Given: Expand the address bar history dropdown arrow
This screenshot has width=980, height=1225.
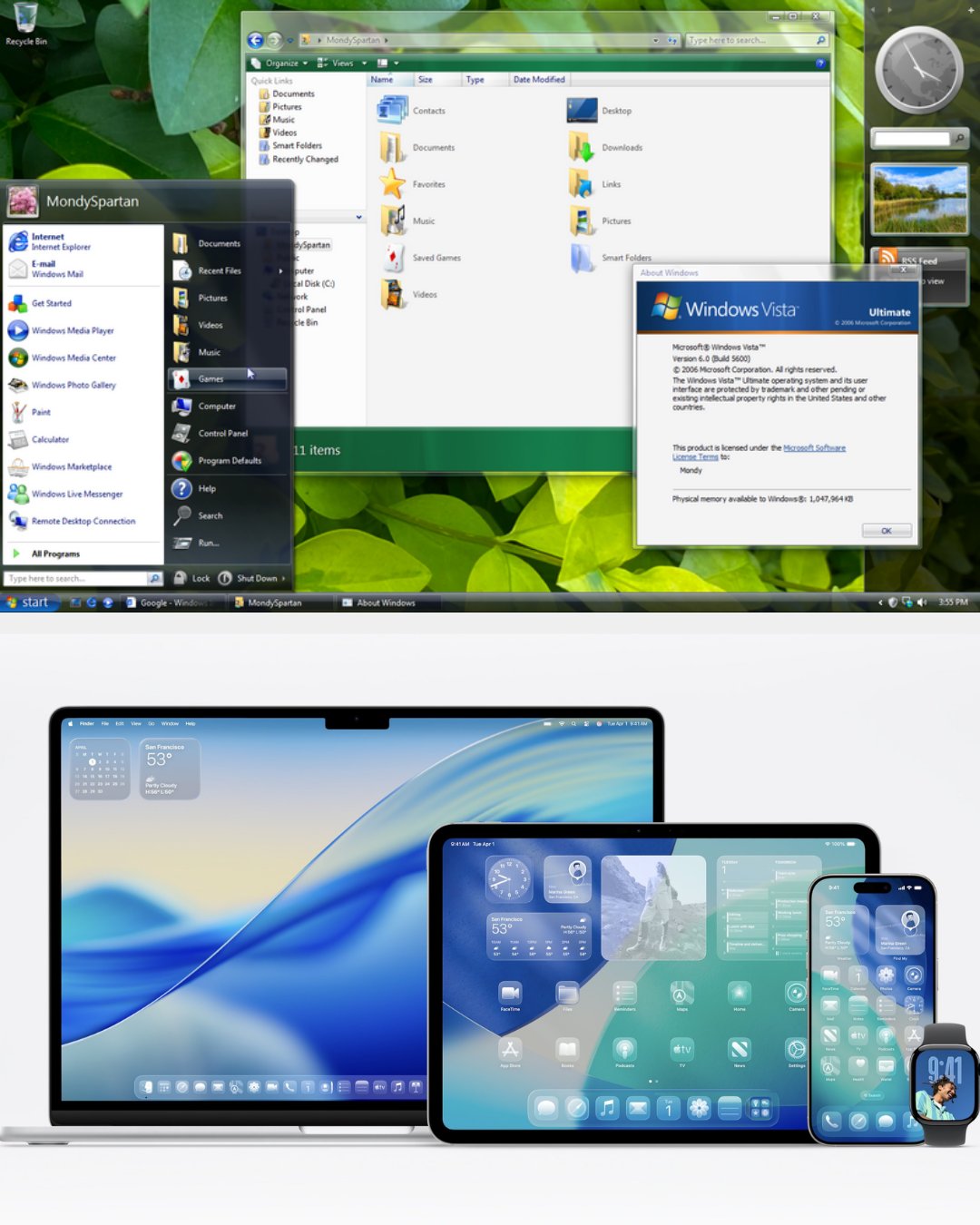Looking at the screenshot, I should coord(655,40).
